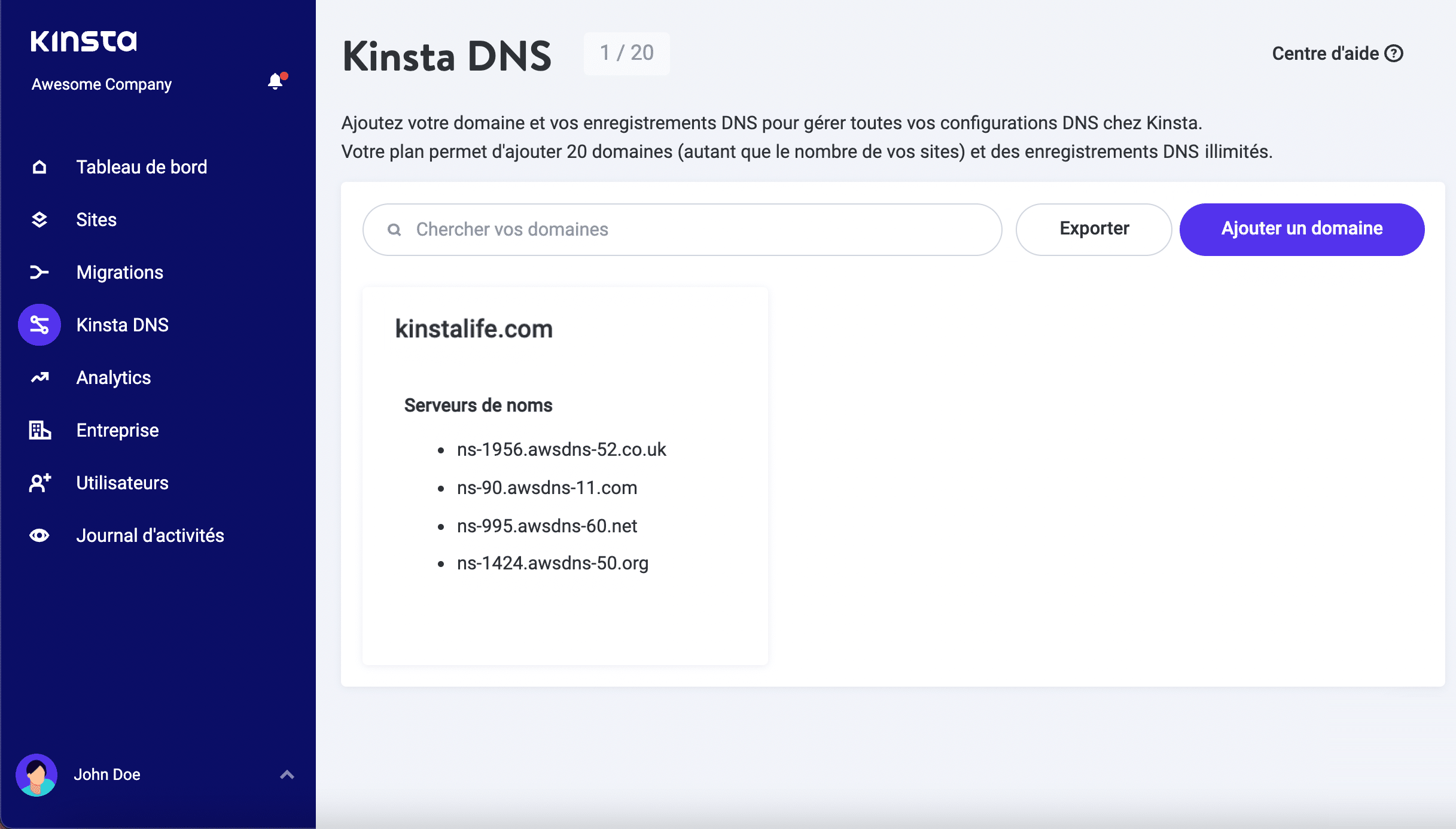Click the eye icon for Journal d'activités
This screenshot has width=1456, height=829.
pyautogui.click(x=39, y=535)
